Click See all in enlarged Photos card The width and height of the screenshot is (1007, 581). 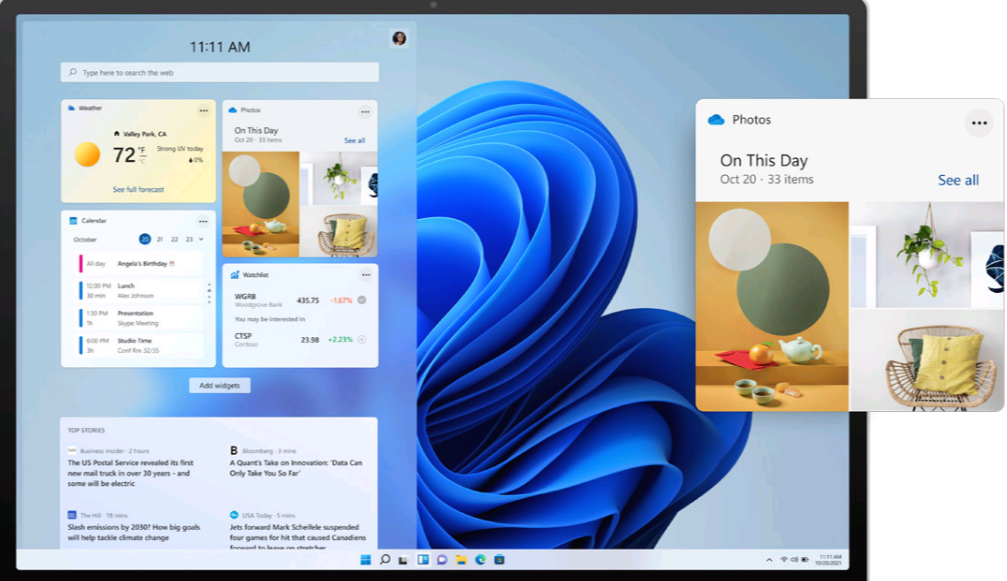click(958, 180)
